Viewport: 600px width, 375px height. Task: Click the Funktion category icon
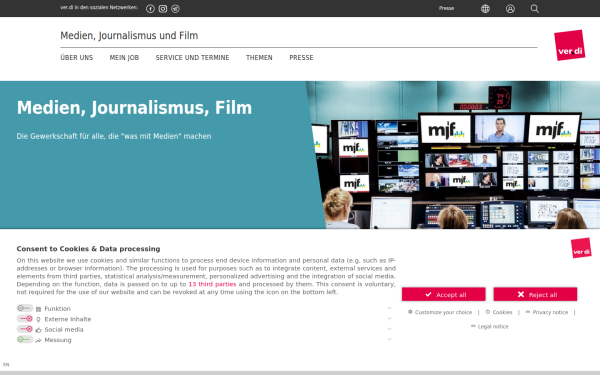pos(38,309)
